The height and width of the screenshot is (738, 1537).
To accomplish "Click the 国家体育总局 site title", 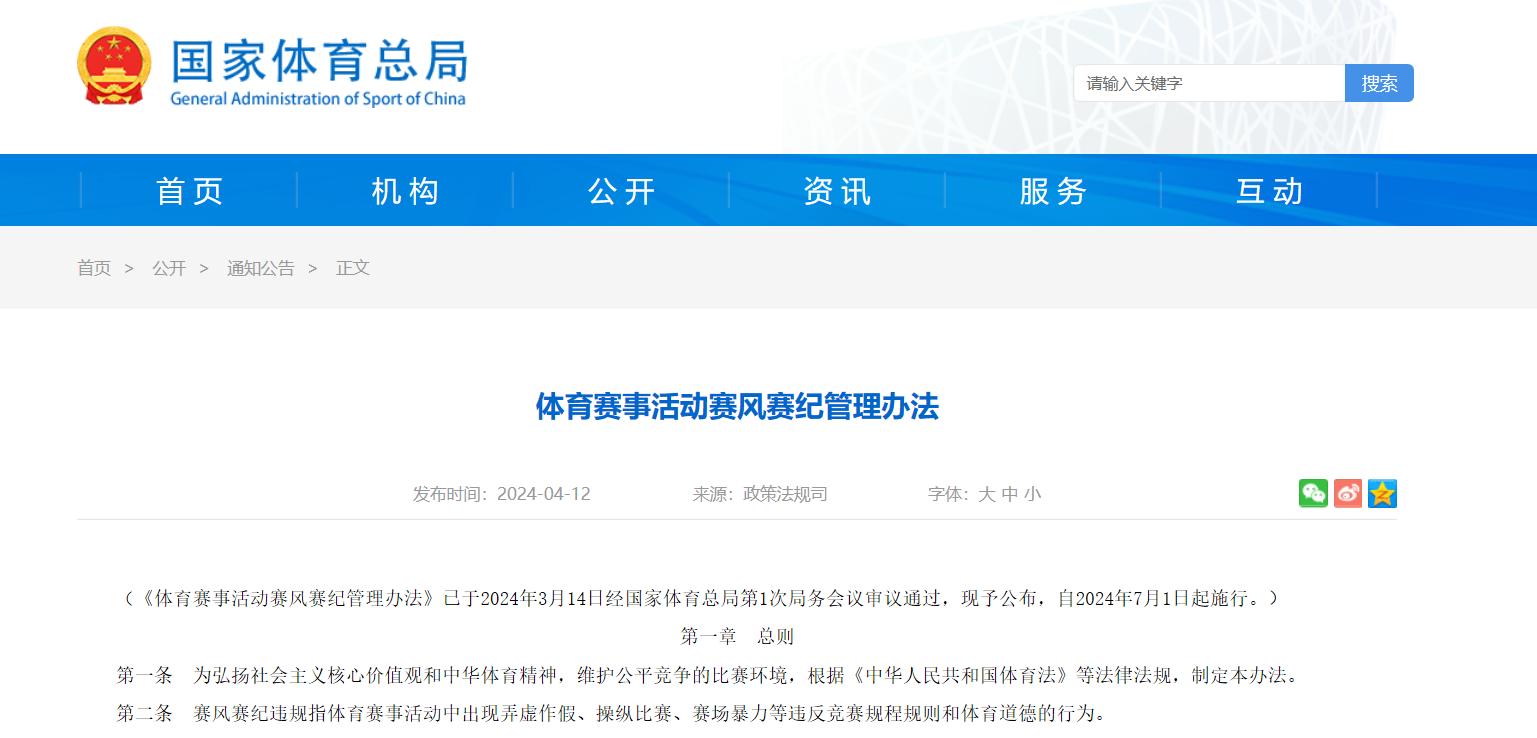I will point(318,62).
